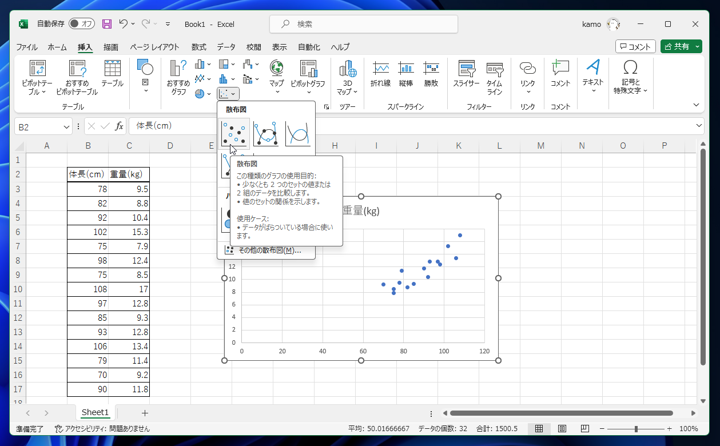
Task: Switch to the 表示 tab
Action: (x=279, y=47)
